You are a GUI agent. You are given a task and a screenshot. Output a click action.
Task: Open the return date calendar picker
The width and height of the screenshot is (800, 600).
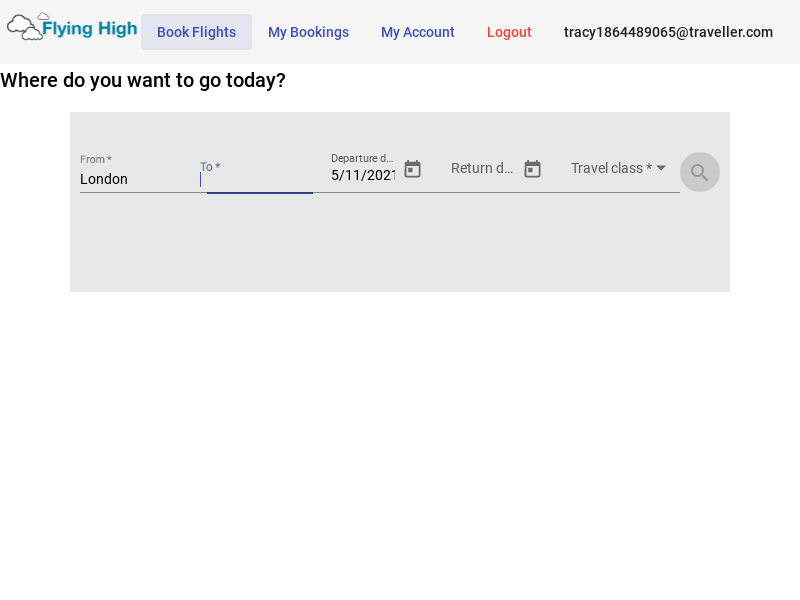tap(532, 169)
